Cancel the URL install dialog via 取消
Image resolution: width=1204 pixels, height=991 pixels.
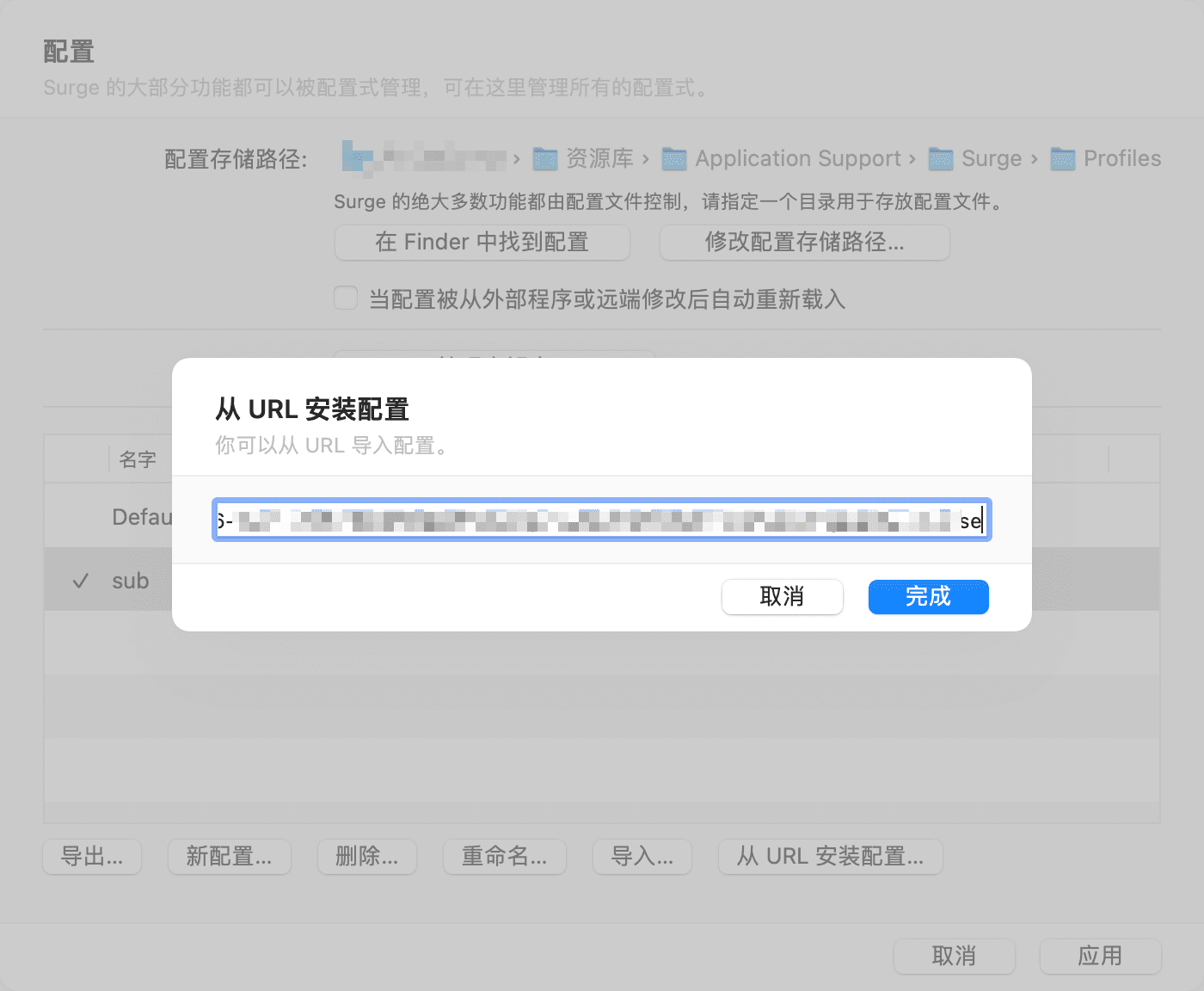coord(782,596)
